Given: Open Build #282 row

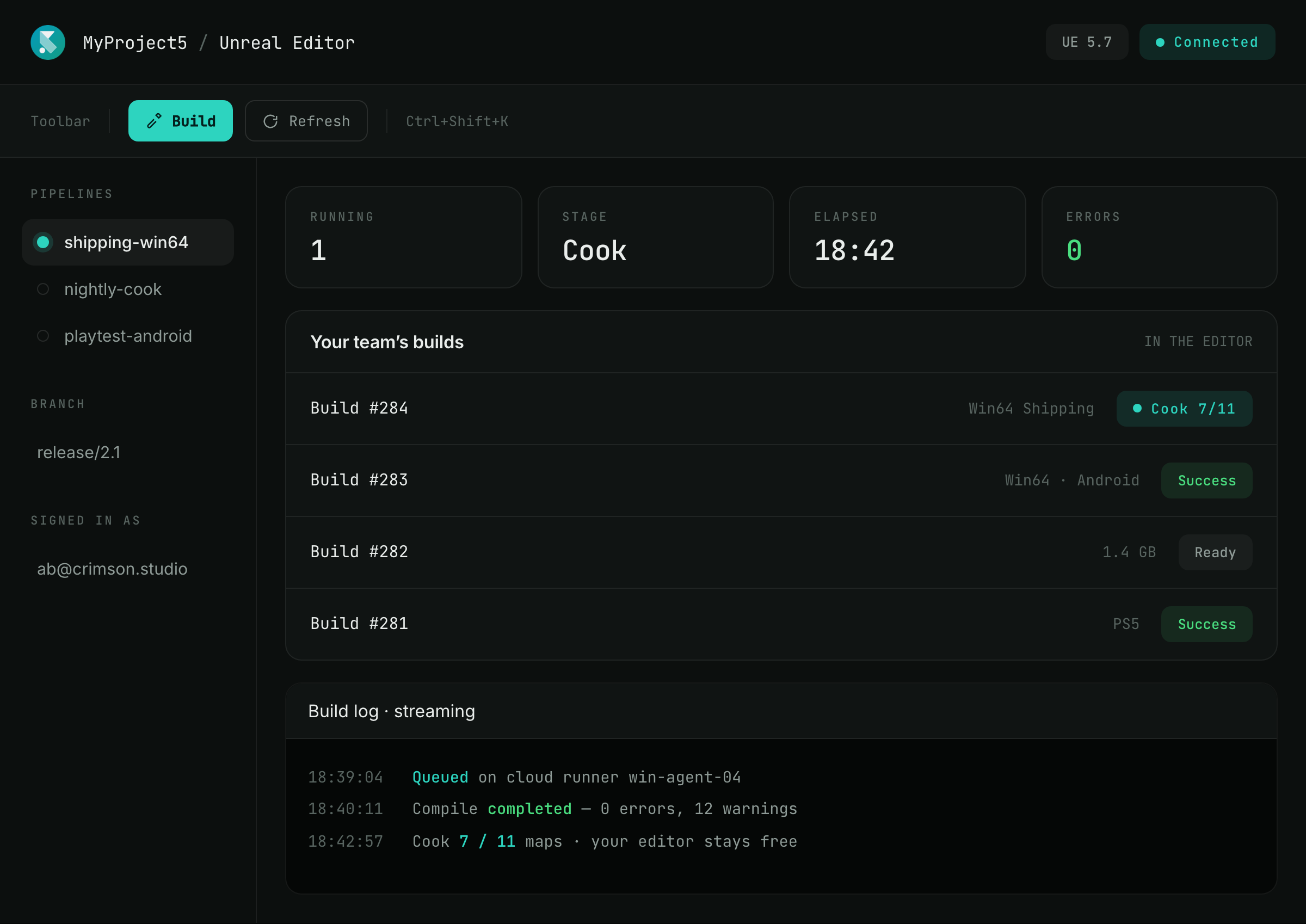Looking at the screenshot, I should tap(781, 552).
